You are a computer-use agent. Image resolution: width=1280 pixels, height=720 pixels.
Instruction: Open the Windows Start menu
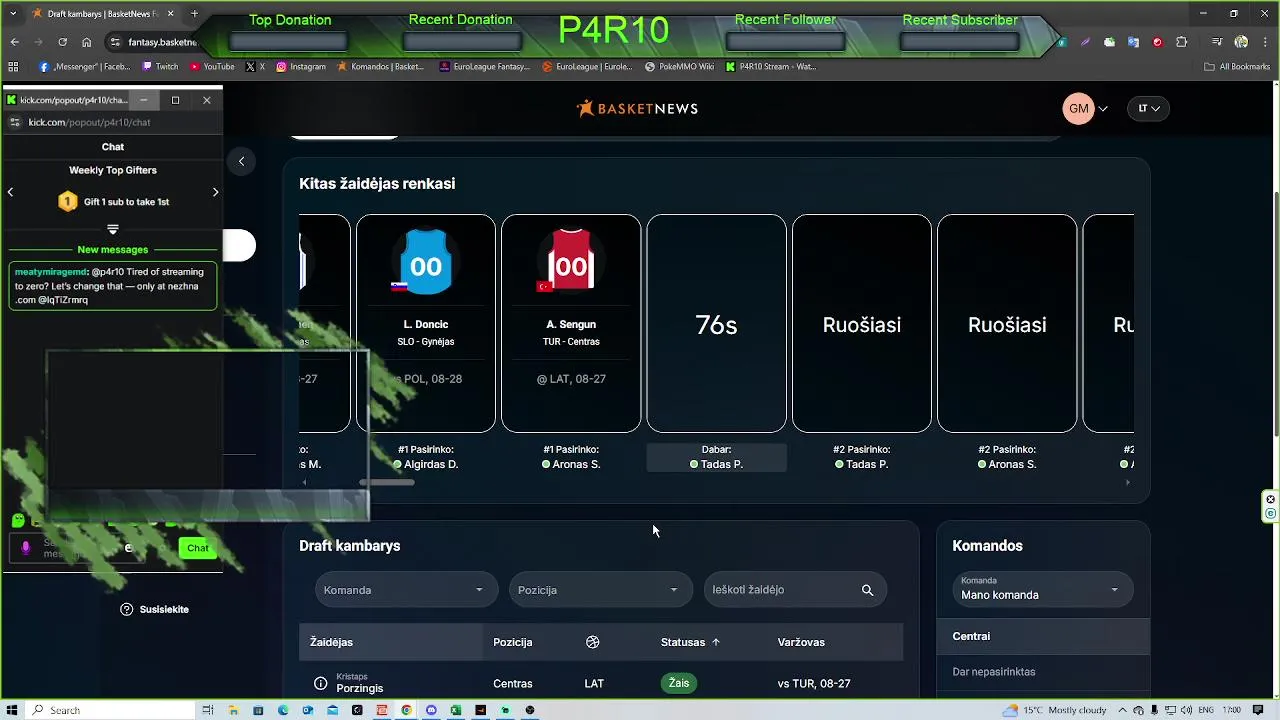click(12, 710)
